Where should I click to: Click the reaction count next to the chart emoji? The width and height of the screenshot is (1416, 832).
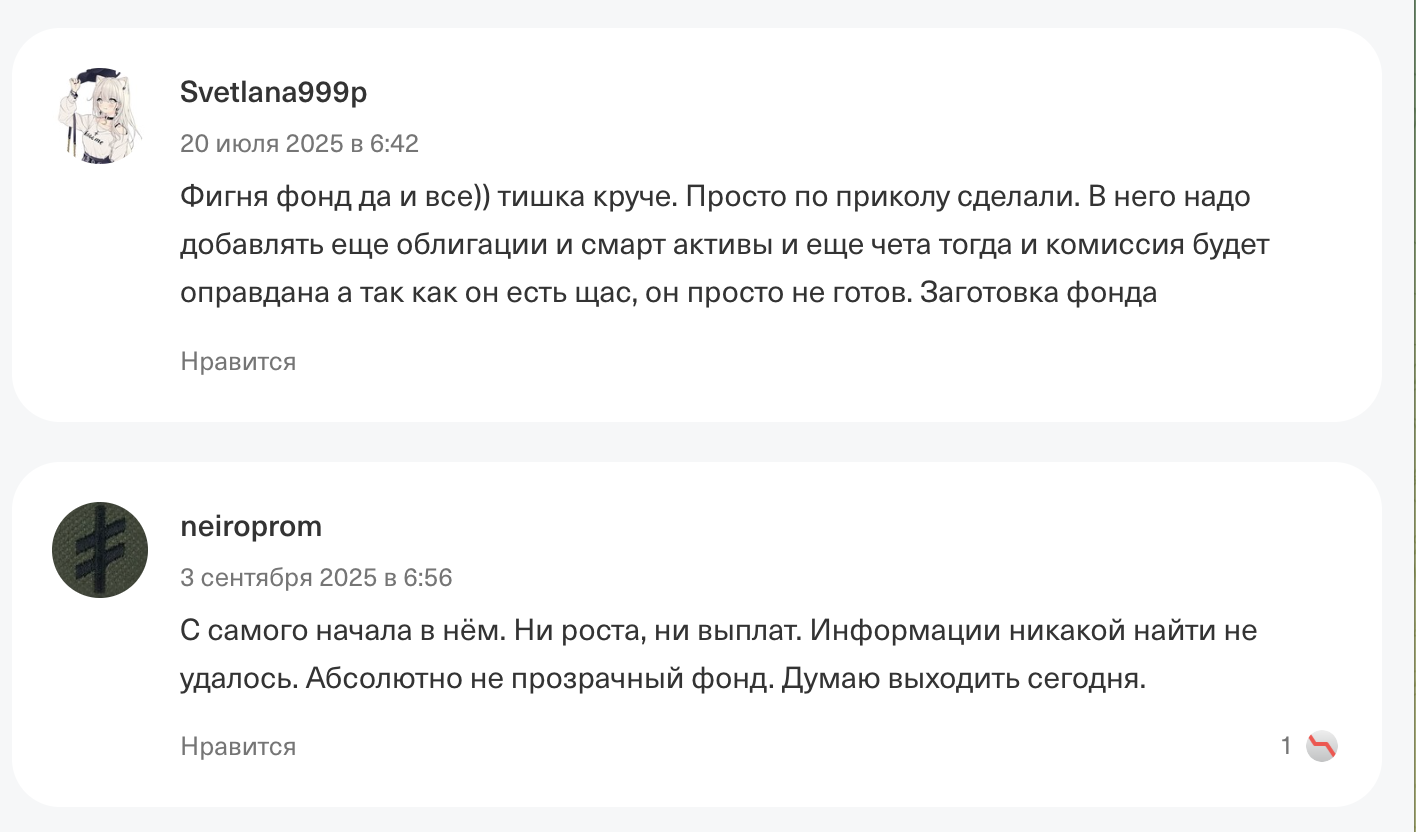(x=1286, y=745)
